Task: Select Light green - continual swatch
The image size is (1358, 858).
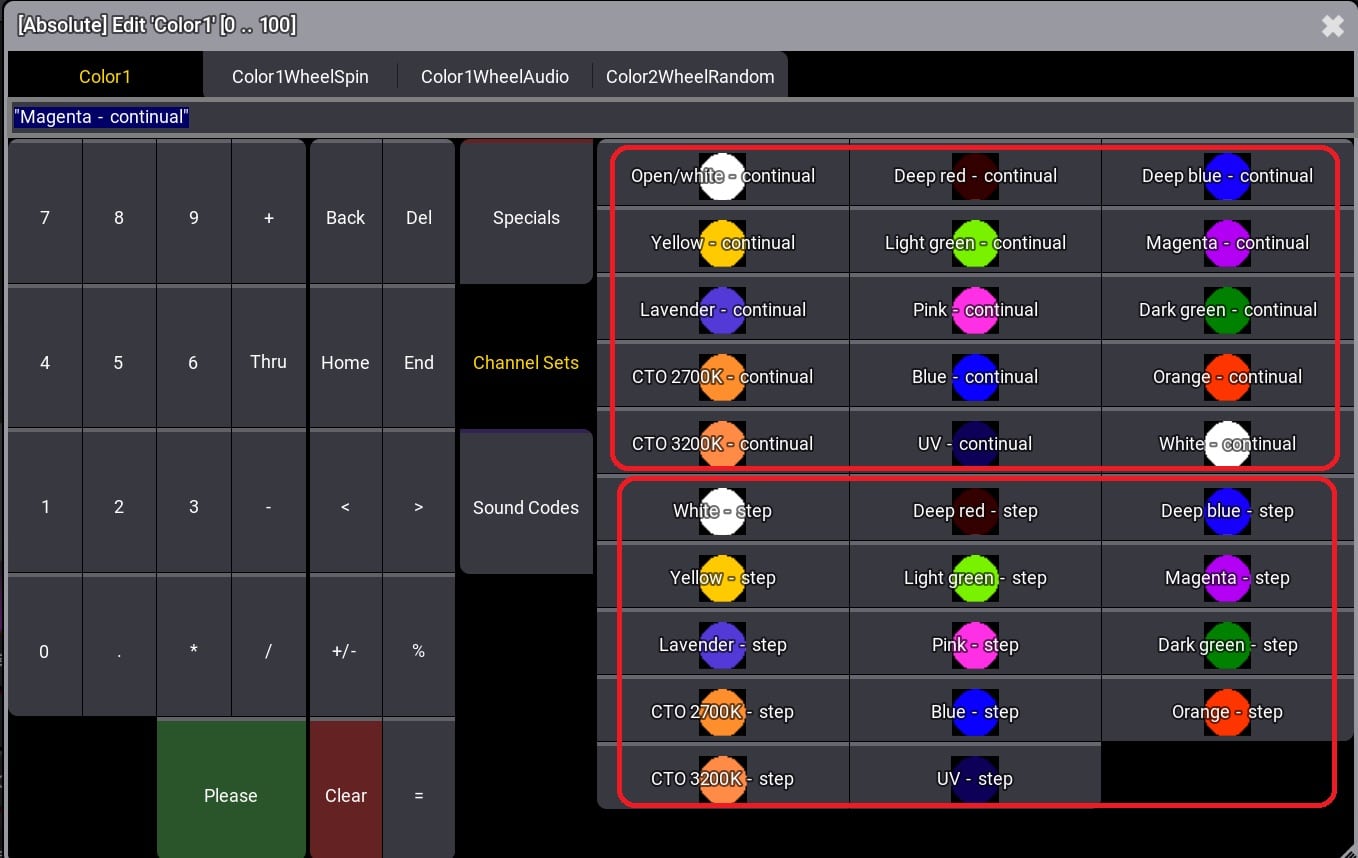Action: (x=975, y=243)
